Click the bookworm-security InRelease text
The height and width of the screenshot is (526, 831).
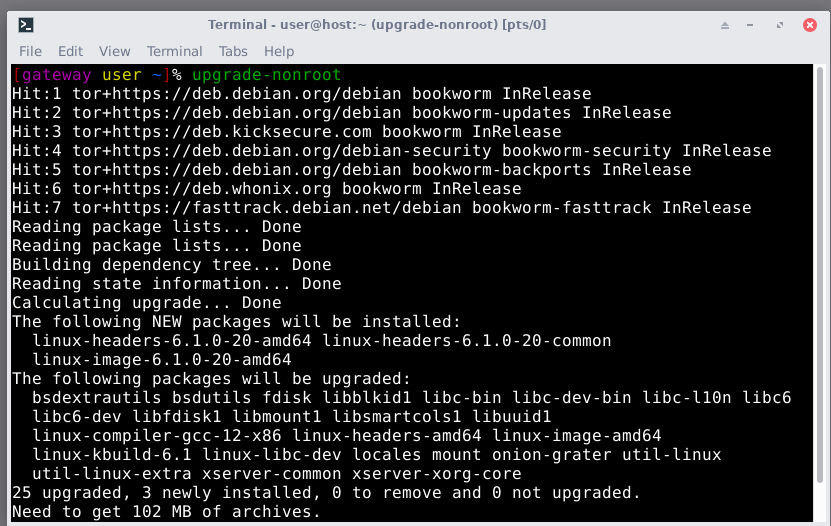[636, 150]
